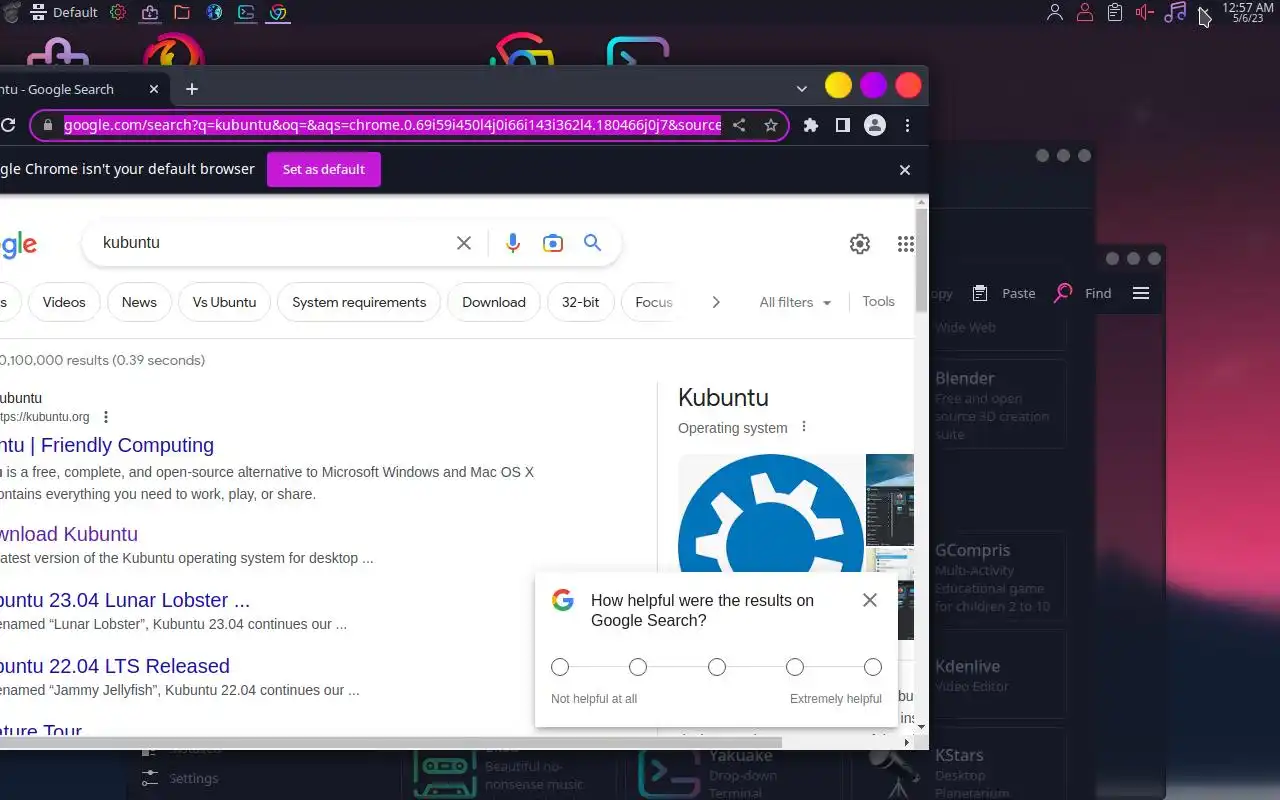
Task: Open the Friendly Computing result link
Action: click(106, 445)
